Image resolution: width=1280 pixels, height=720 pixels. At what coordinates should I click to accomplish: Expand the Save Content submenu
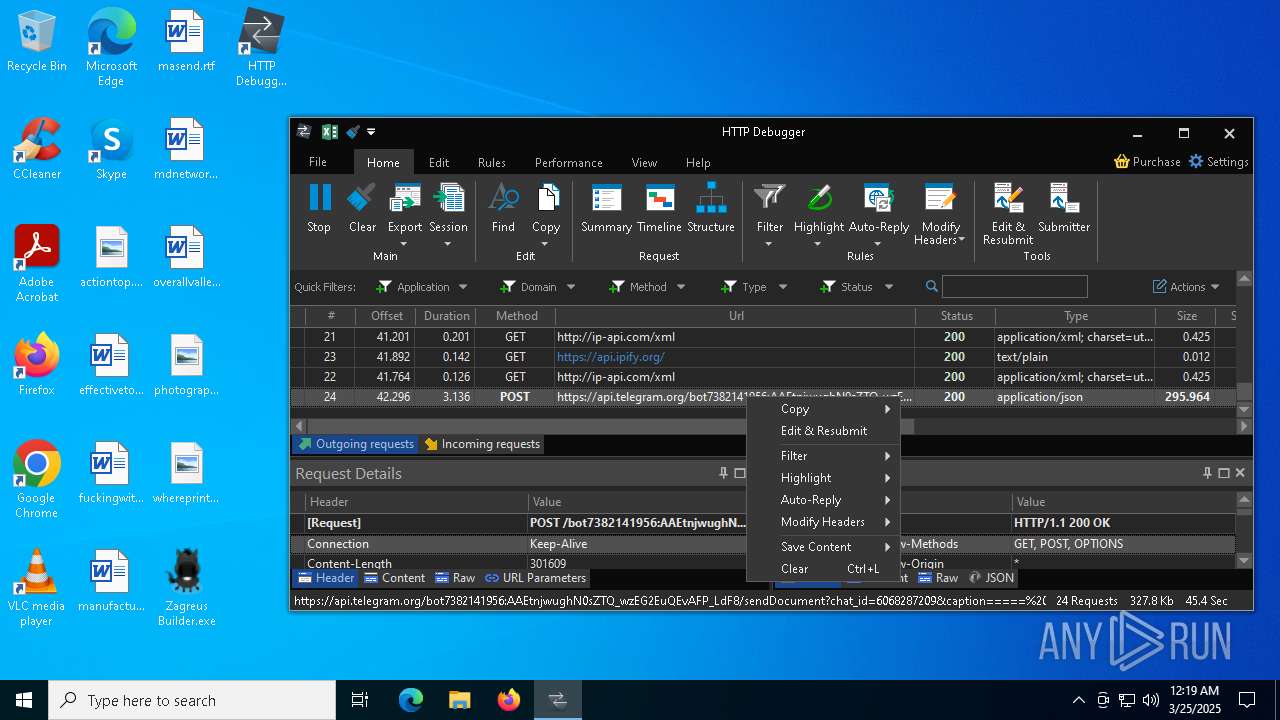click(x=824, y=547)
